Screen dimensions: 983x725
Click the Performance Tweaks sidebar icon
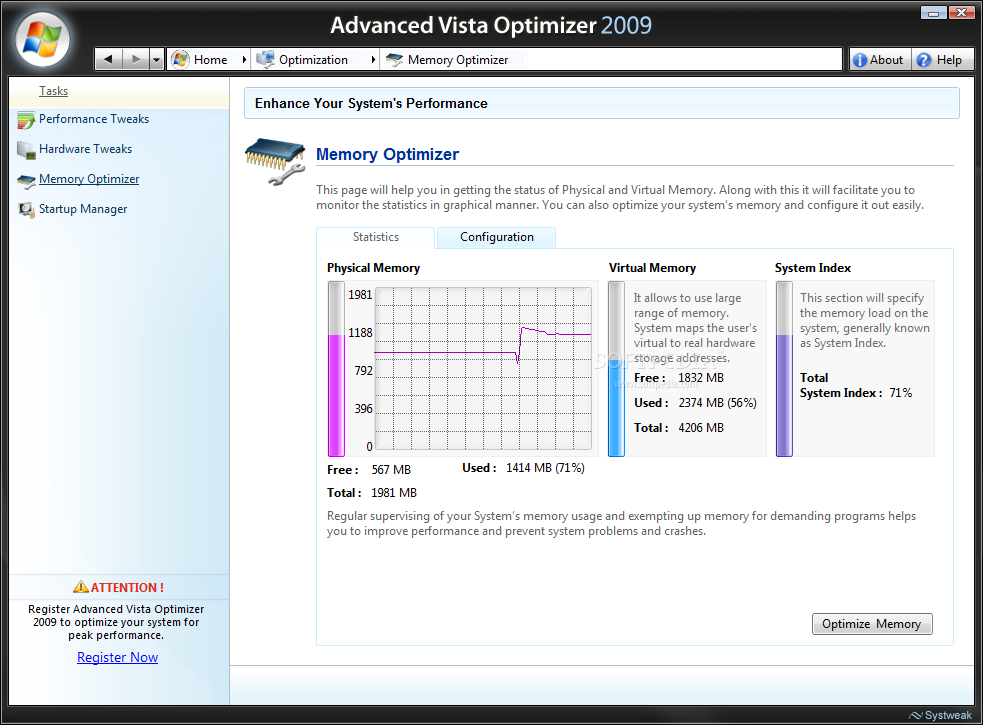pos(26,120)
